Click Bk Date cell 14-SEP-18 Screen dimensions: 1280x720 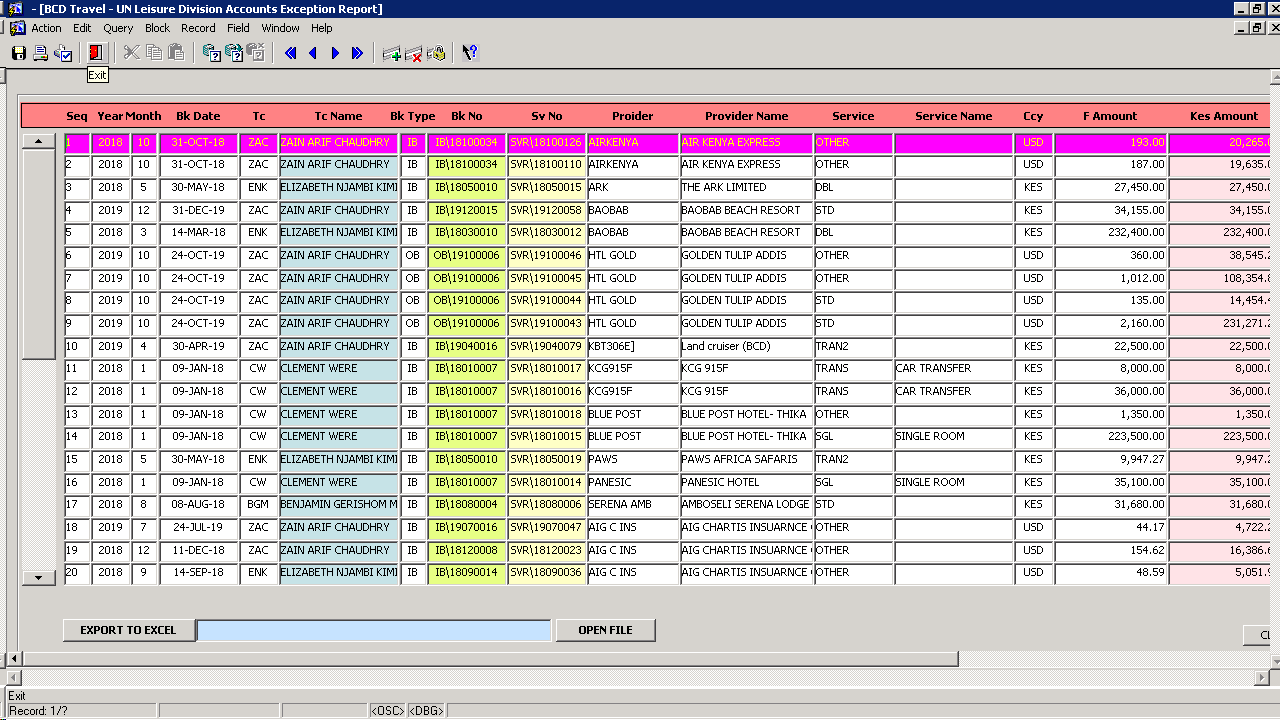198,573
